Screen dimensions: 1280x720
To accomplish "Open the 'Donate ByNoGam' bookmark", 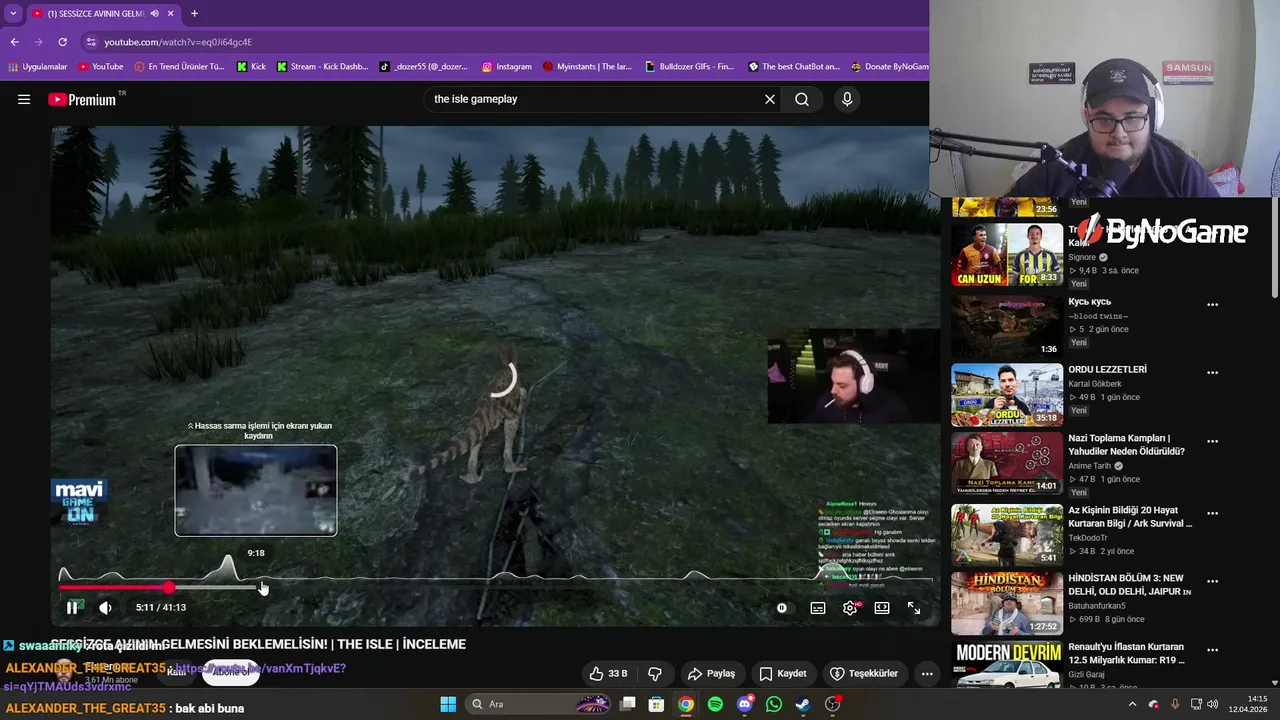I will (x=889, y=67).
